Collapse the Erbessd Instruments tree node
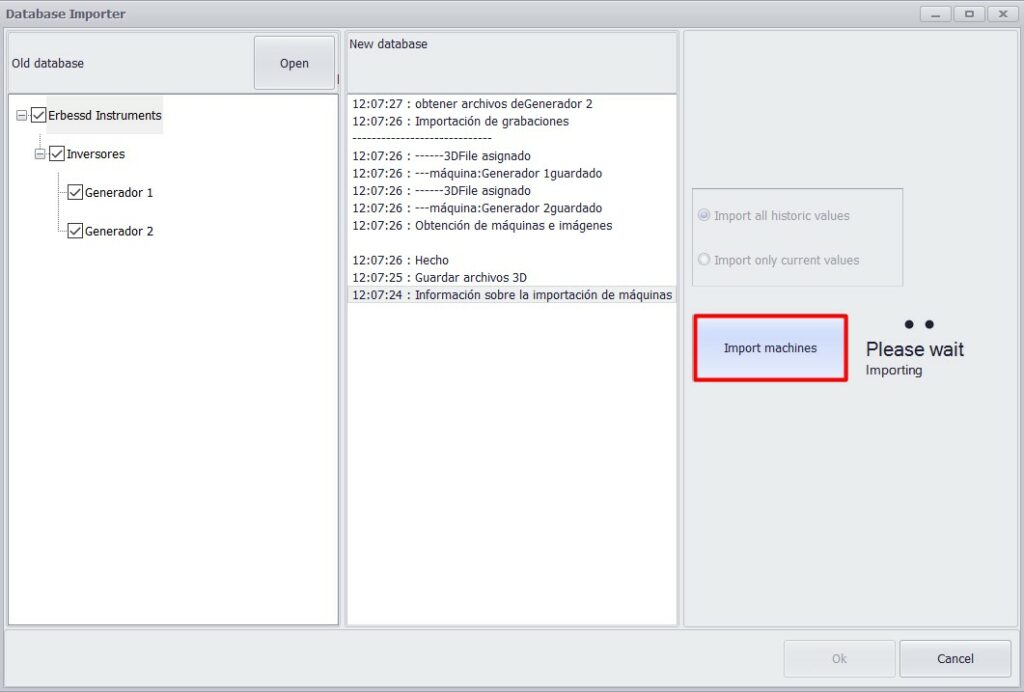 click(22, 116)
